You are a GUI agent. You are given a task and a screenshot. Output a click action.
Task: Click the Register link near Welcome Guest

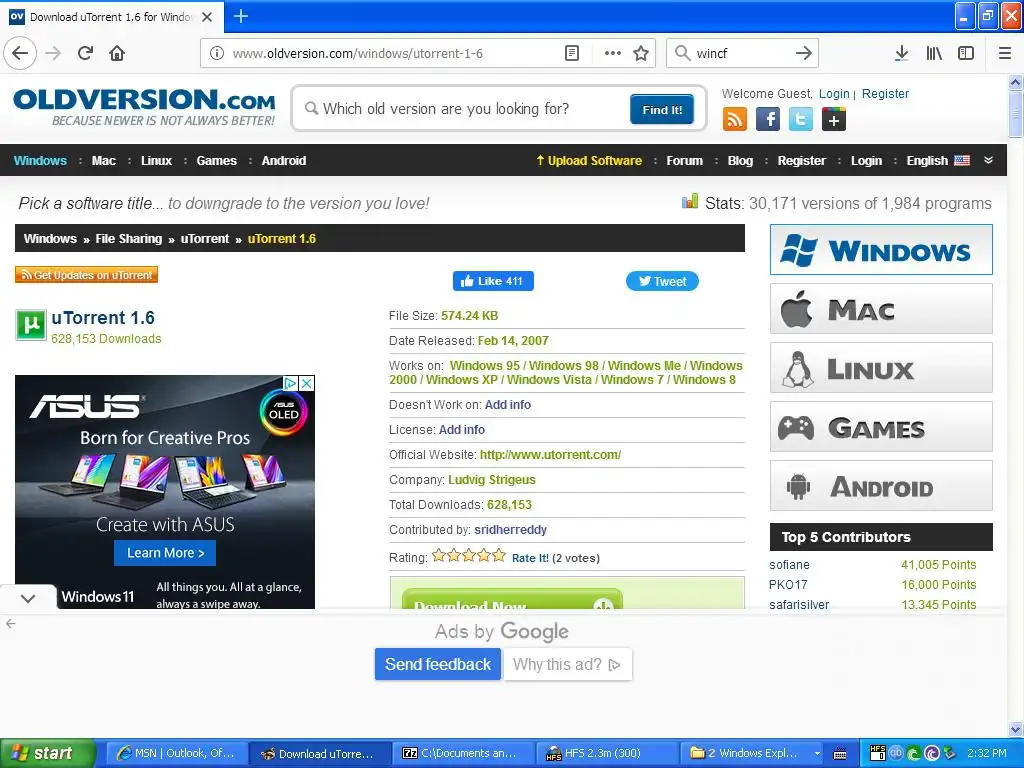click(x=885, y=93)
